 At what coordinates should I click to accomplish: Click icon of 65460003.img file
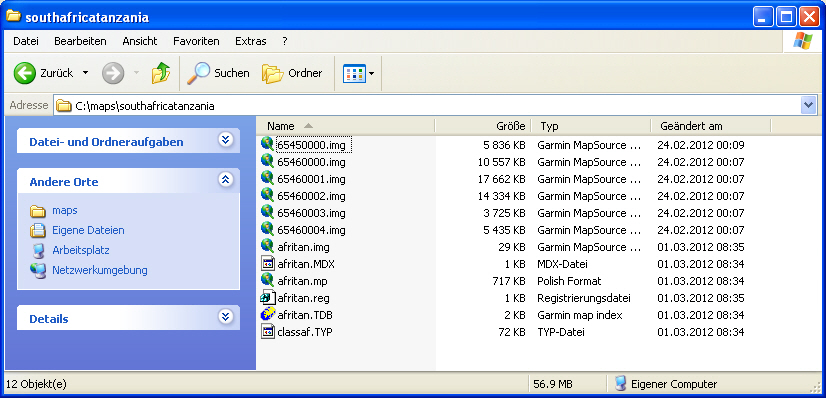268,212
